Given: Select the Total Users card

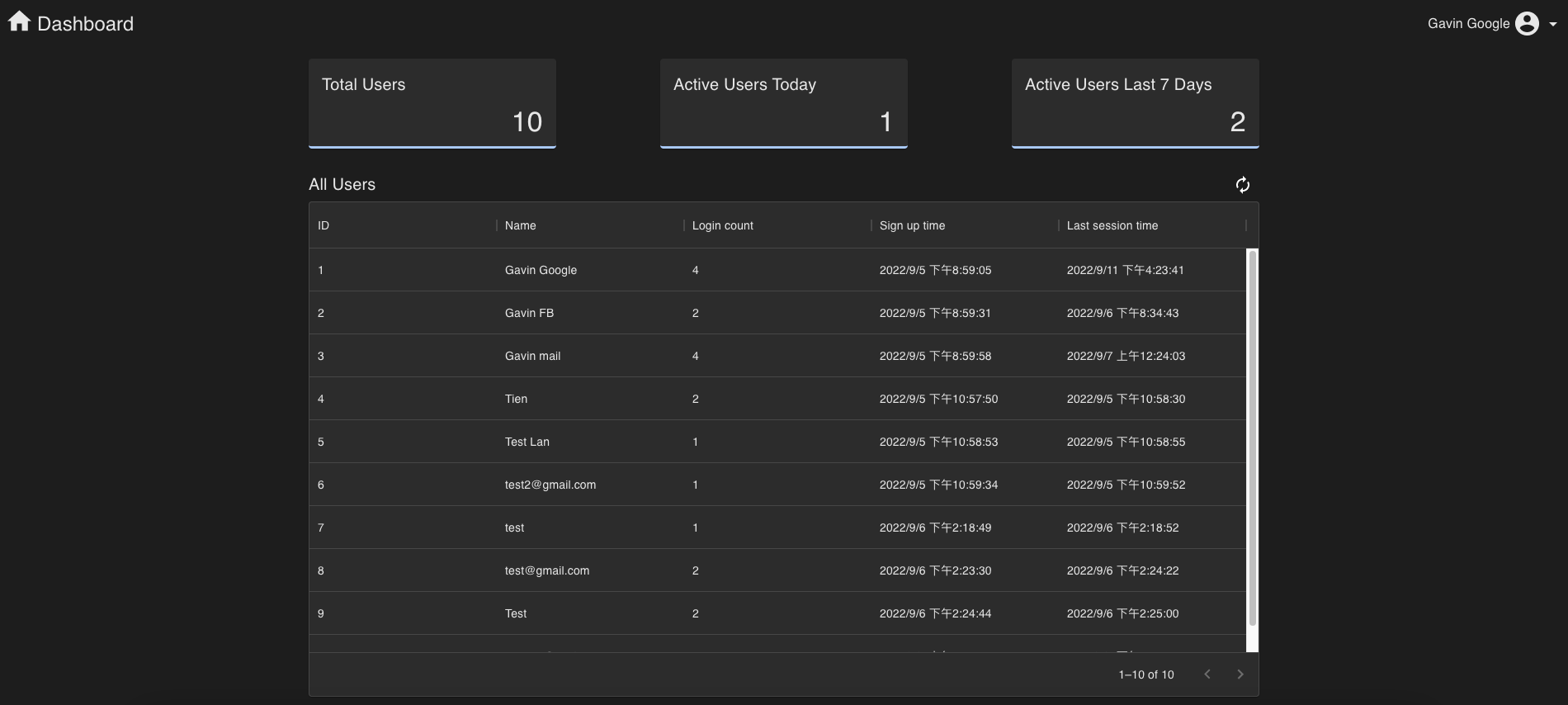Looking at the screenshot, I should (x=432, y=103).
